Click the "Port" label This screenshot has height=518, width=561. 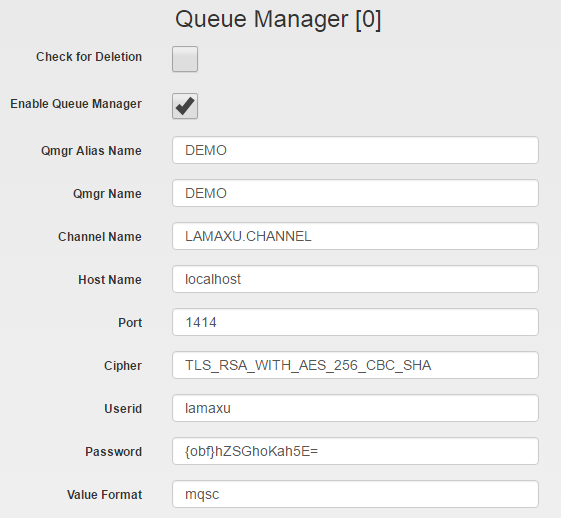coord(130,323)
